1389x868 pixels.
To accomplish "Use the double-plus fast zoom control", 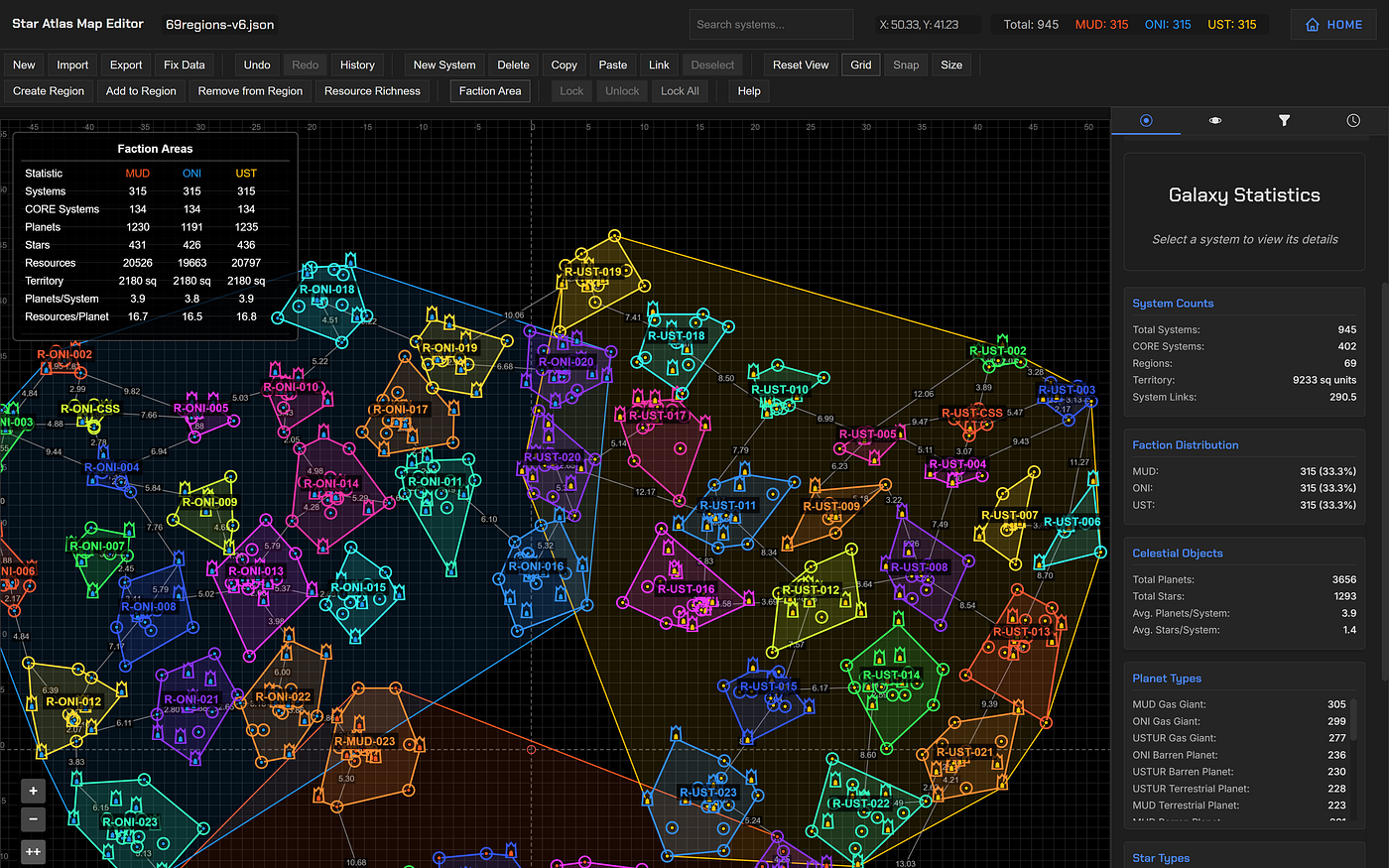I will (x=33, y=851).
